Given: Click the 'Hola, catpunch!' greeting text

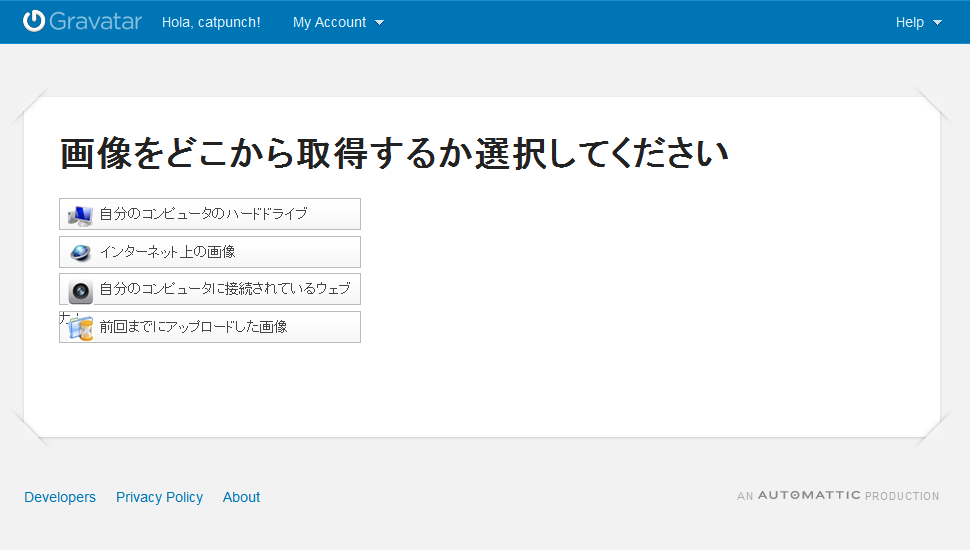Looking at the screenshot, I should click(211, 22).
